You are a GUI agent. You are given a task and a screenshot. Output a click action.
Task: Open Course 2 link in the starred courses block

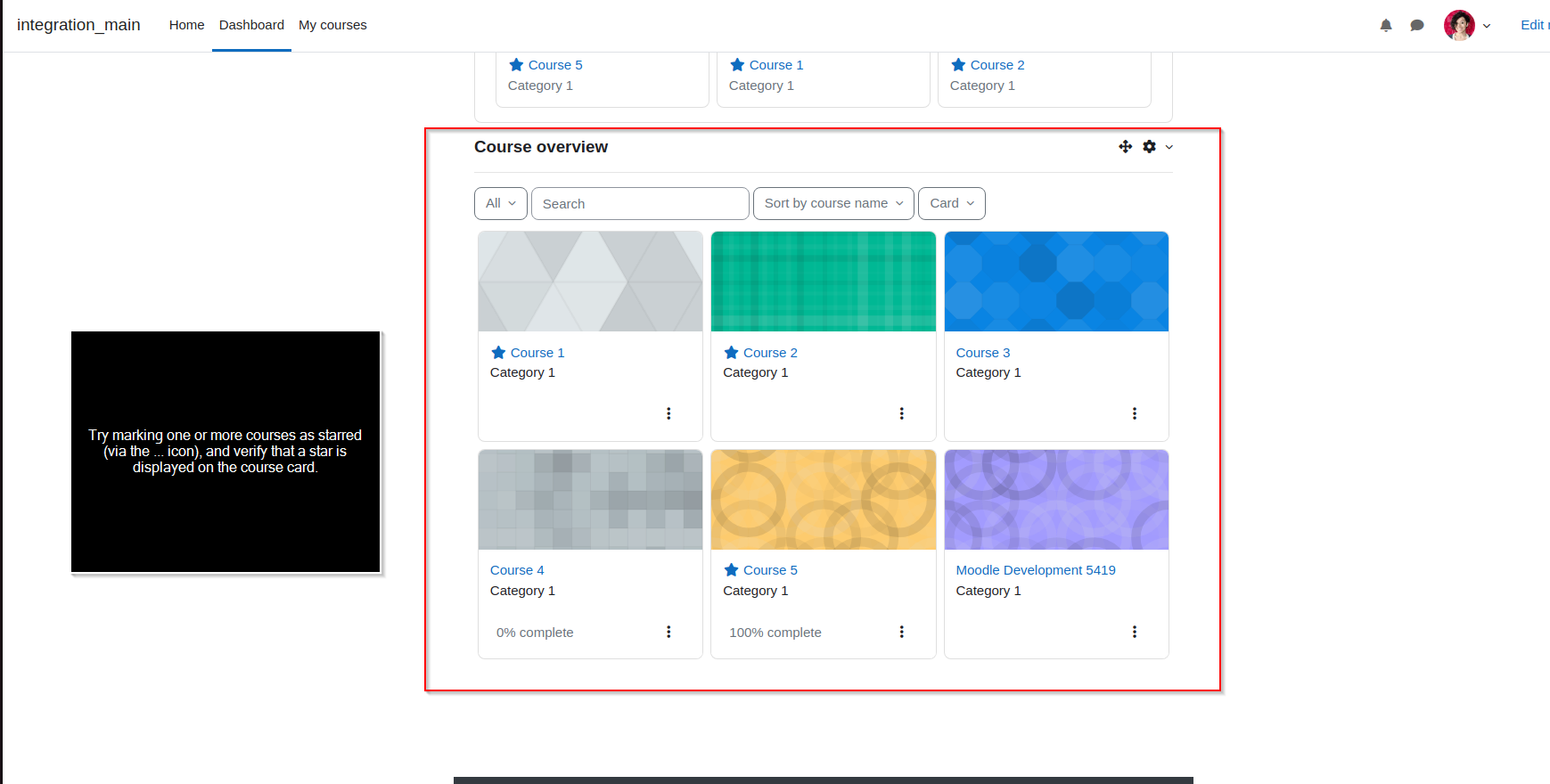[997, 65]
